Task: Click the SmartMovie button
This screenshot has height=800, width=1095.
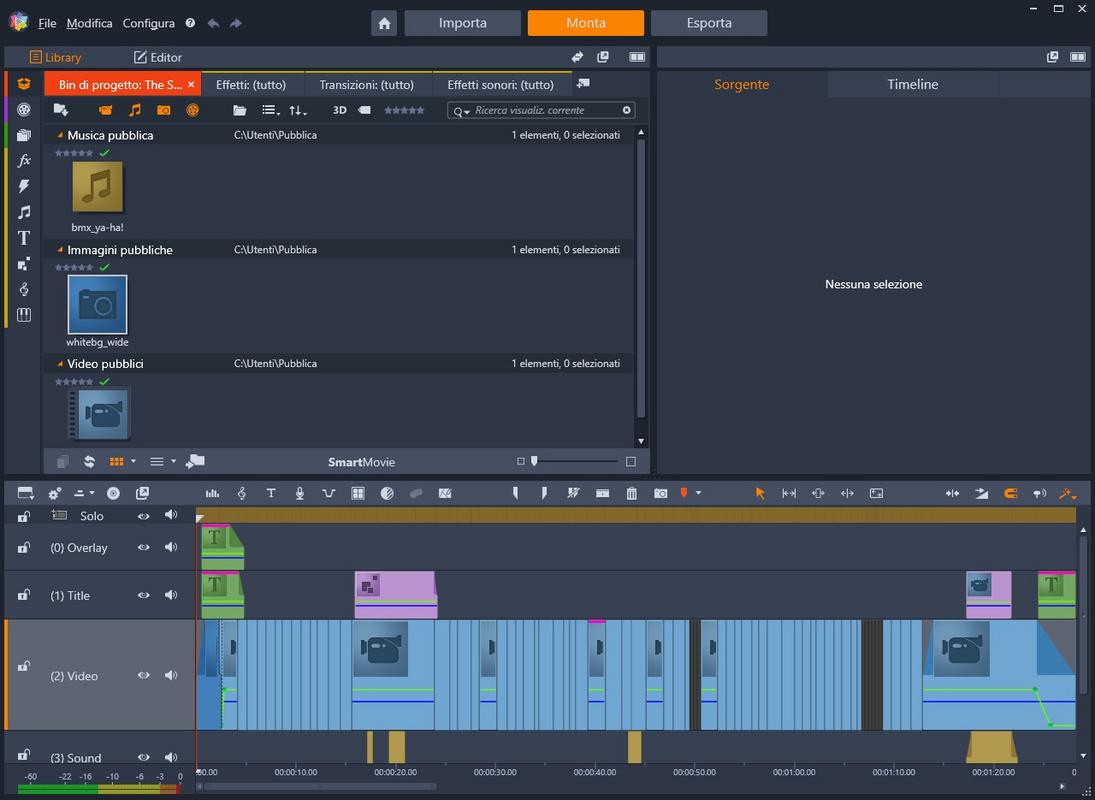Action: pos(362,462)
